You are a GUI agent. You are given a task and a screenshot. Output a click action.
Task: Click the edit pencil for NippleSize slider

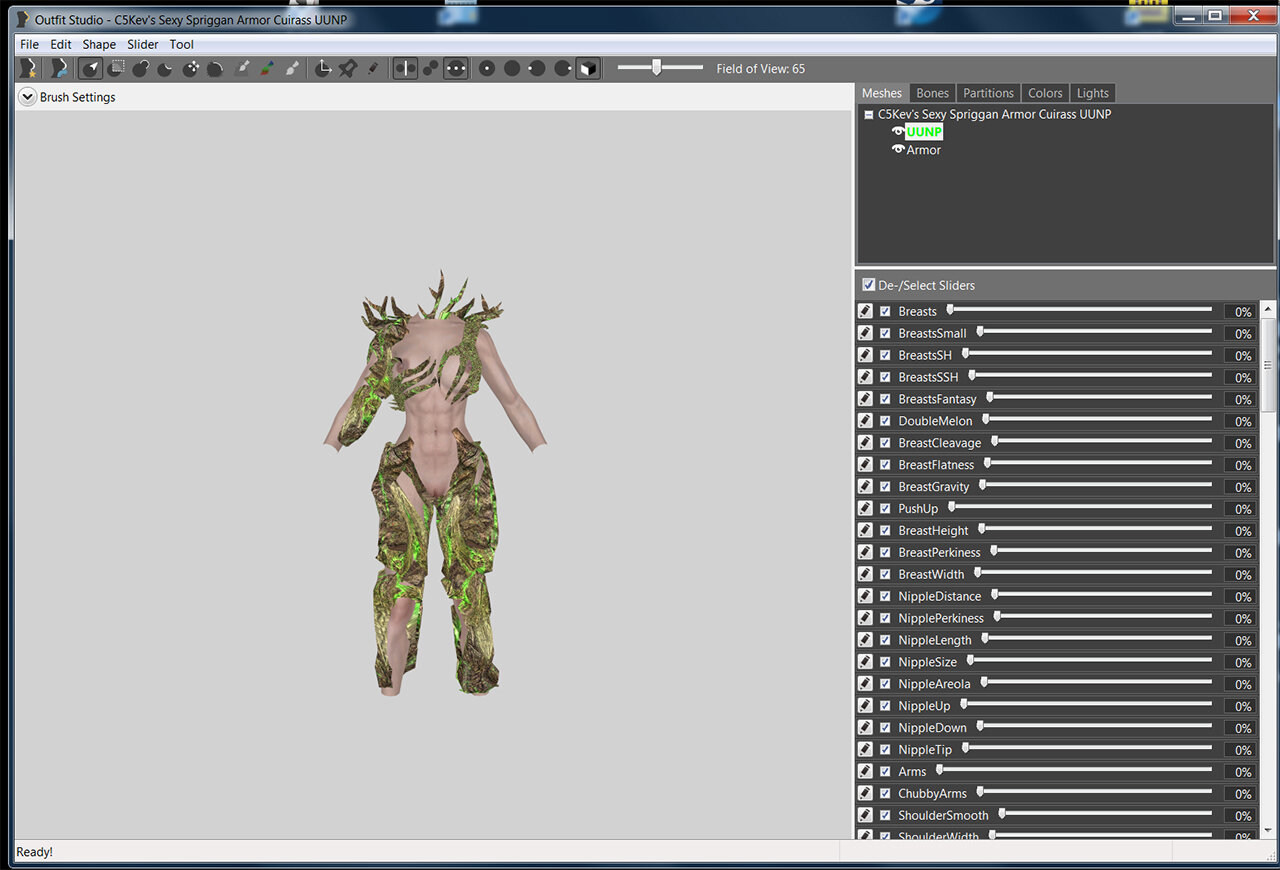pos(866,662)
